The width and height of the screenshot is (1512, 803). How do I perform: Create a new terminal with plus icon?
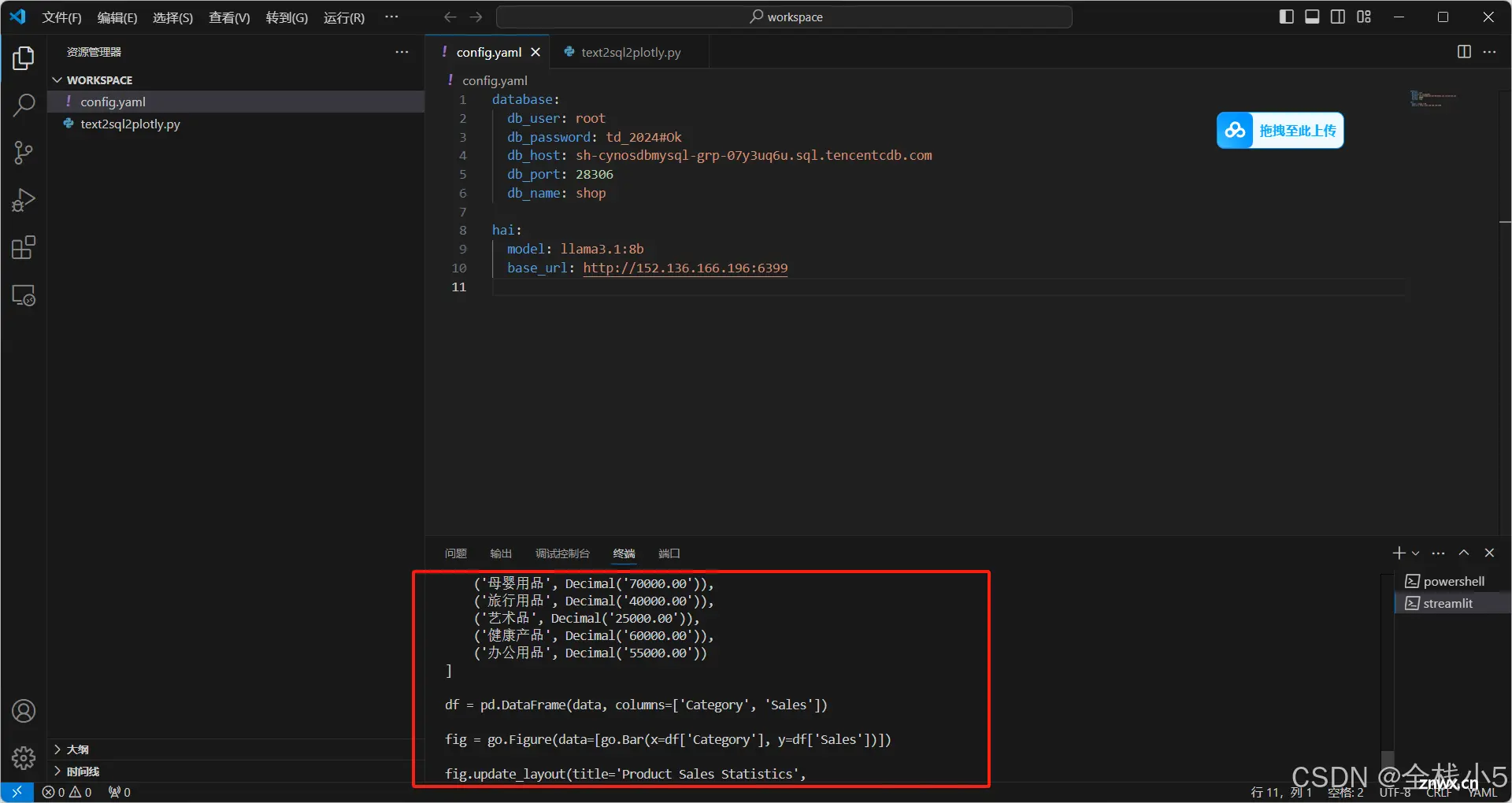(x=1399, y=553)
